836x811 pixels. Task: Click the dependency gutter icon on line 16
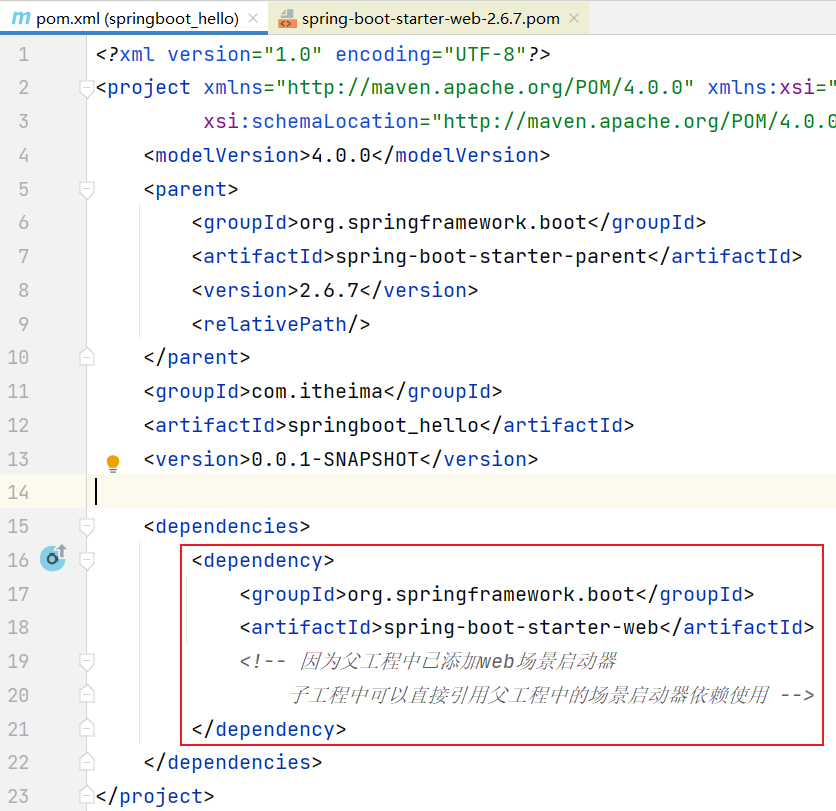(x=53, y=558)
